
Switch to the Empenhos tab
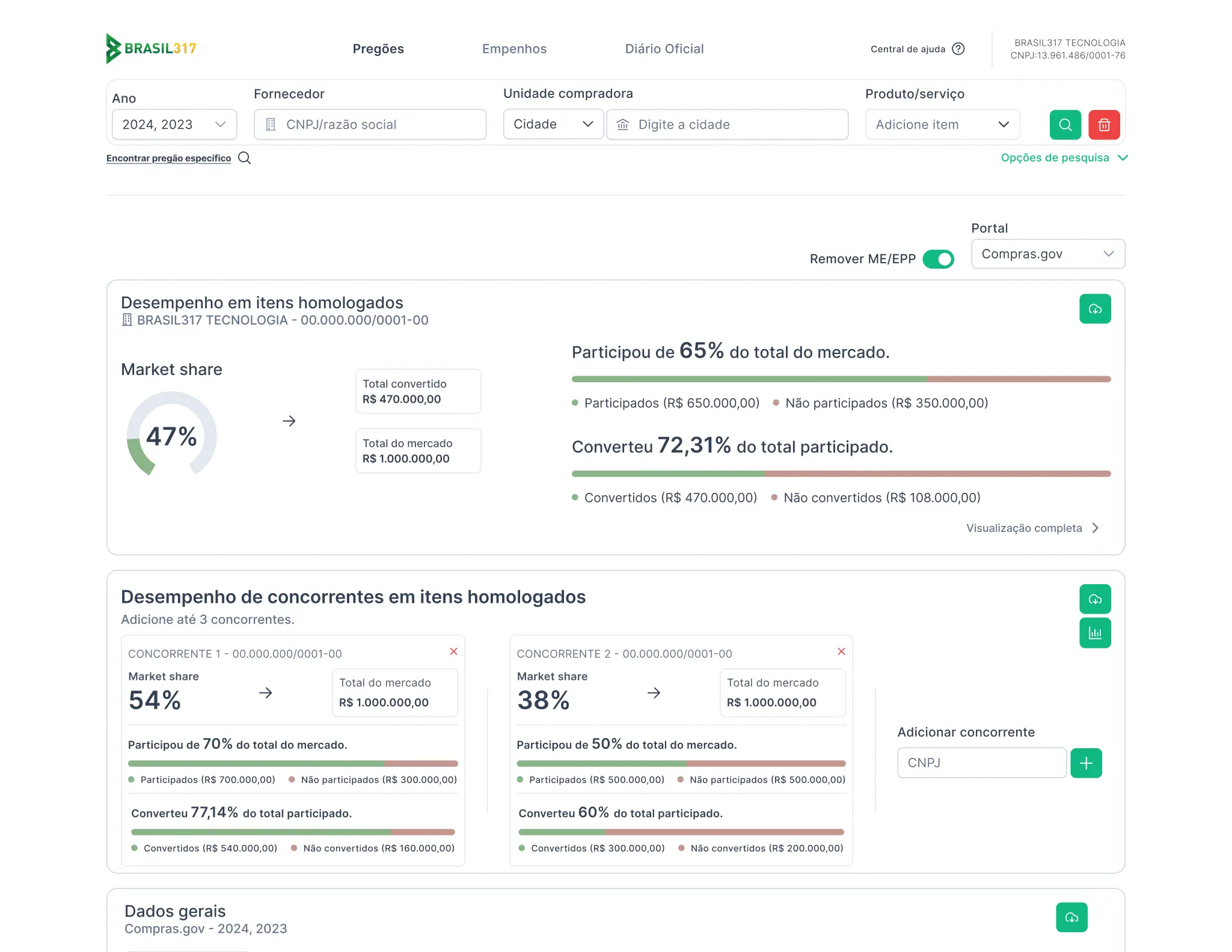tap(514, 49)
